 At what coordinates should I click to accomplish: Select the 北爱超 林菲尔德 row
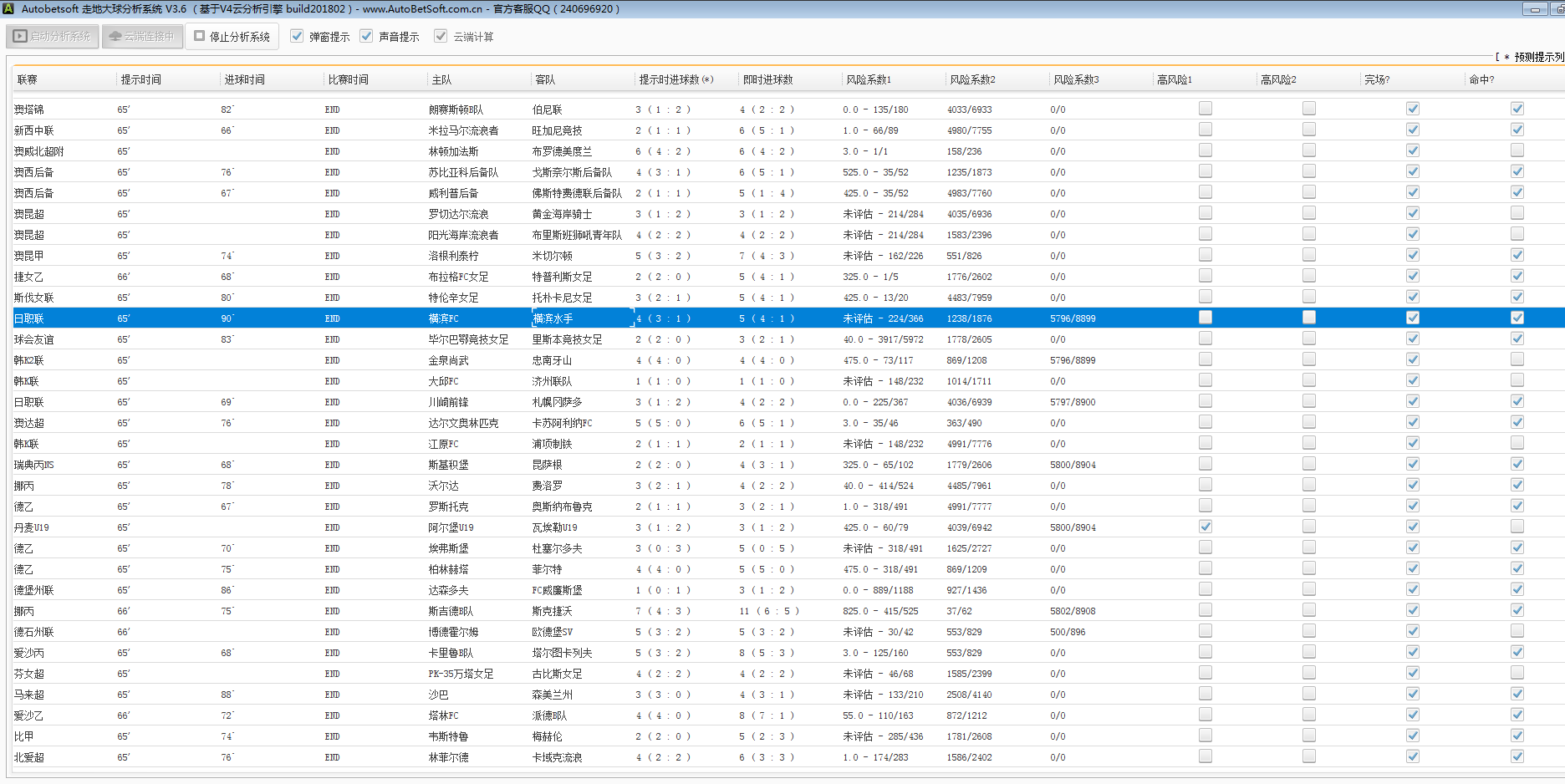point(448,757)
